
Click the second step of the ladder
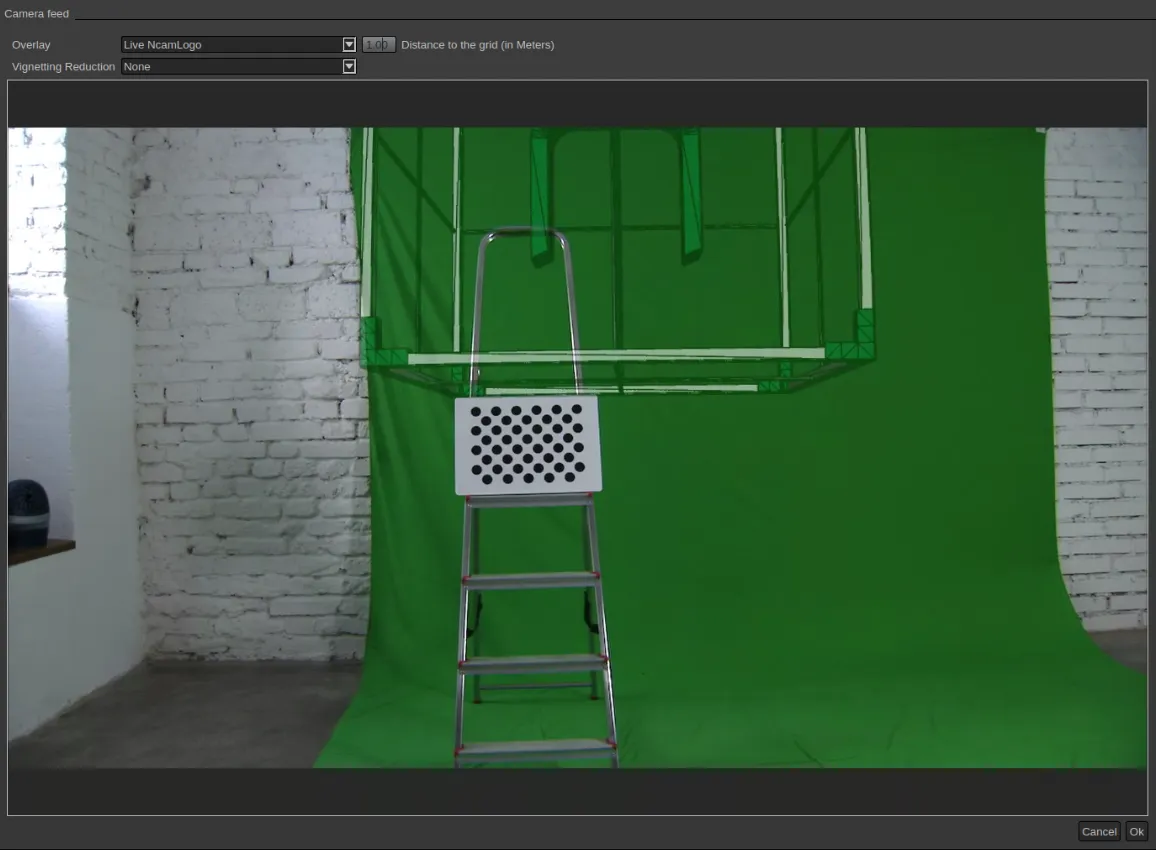(x=530, y=579)
